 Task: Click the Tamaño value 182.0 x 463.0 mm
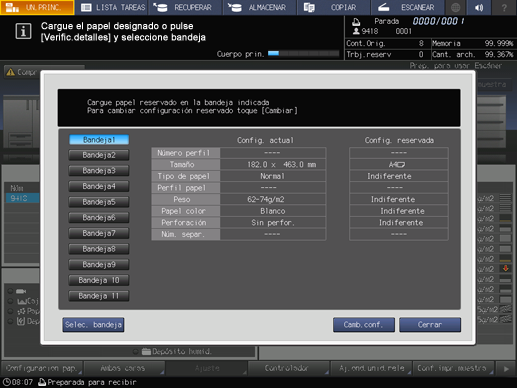[273, 164]
